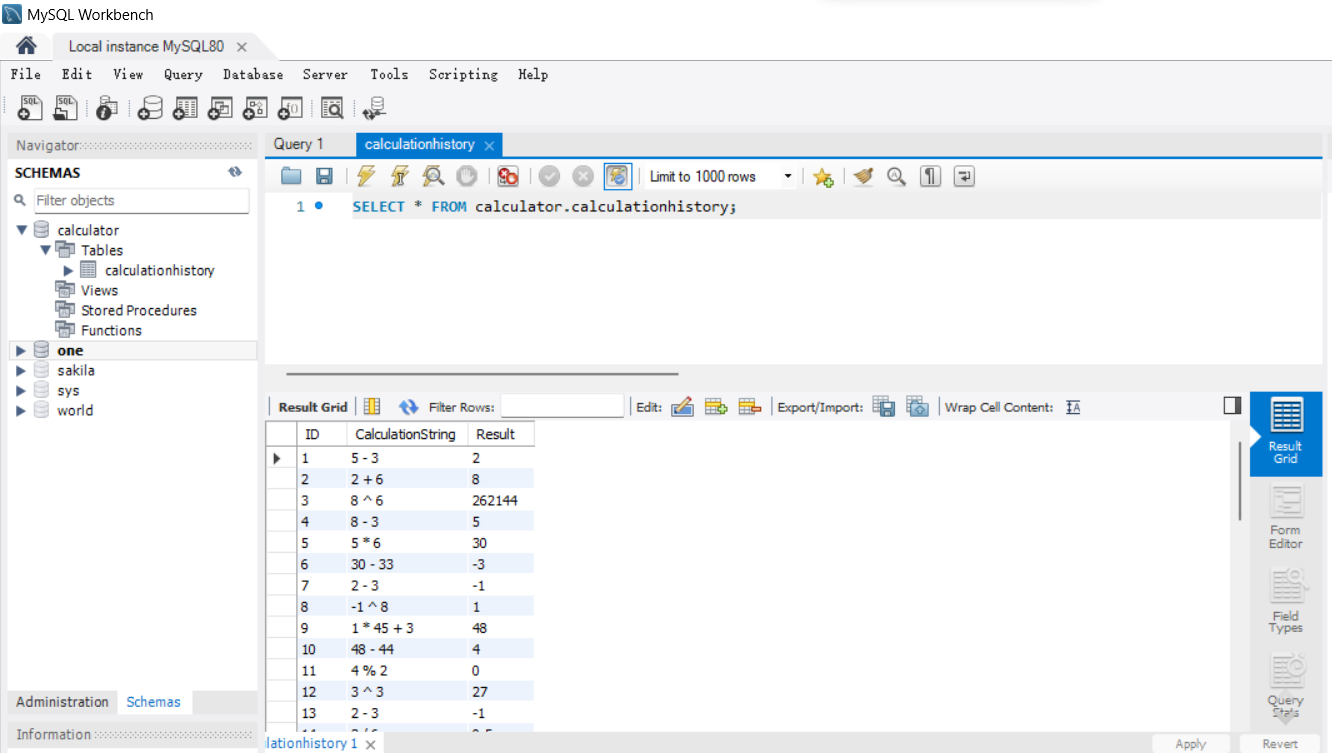Switch to the Query 1 tab

299,144
